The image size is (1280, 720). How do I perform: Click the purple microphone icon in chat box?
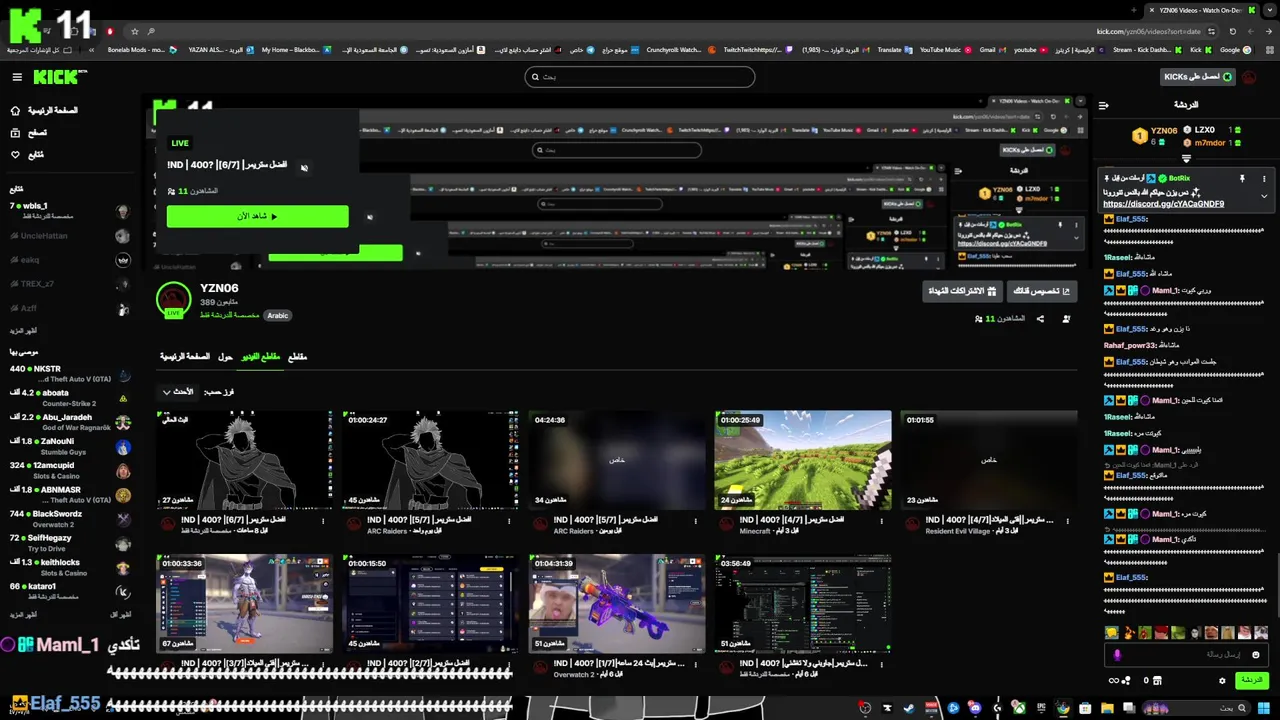(x=1117, y=655)
